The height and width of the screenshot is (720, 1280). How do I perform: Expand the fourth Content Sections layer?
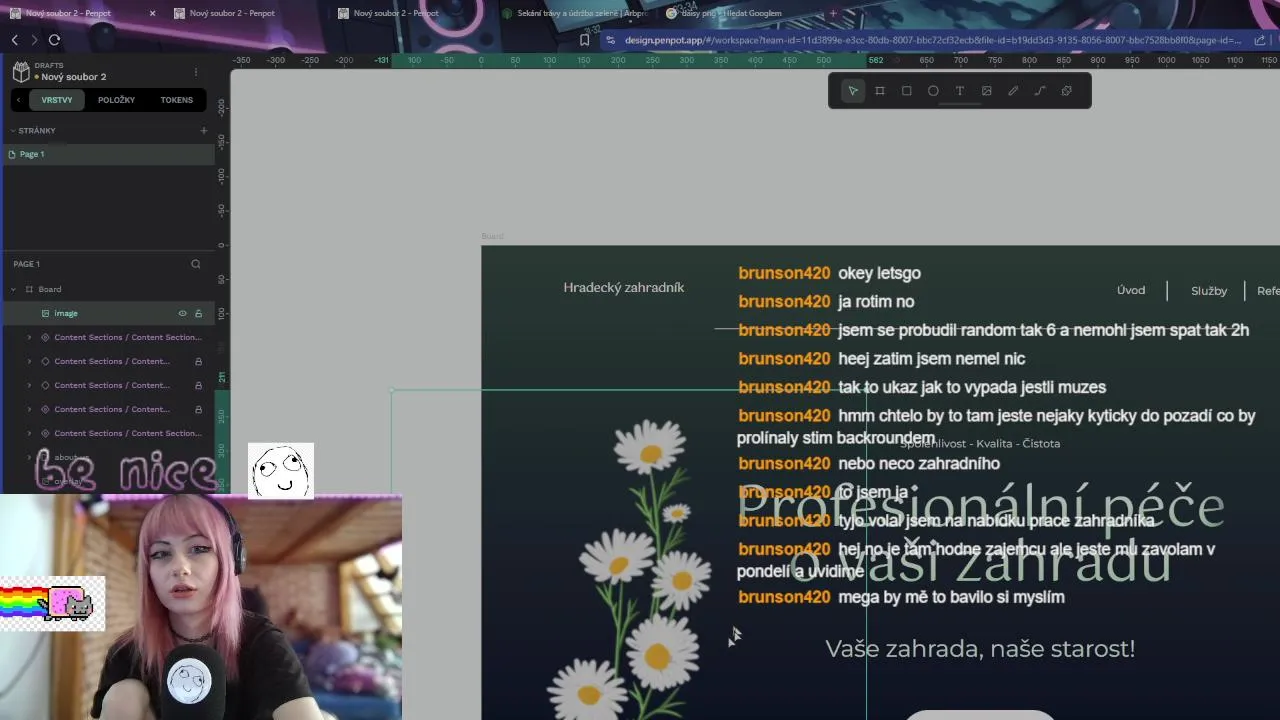pyautogui.click(x=29, y=409)
